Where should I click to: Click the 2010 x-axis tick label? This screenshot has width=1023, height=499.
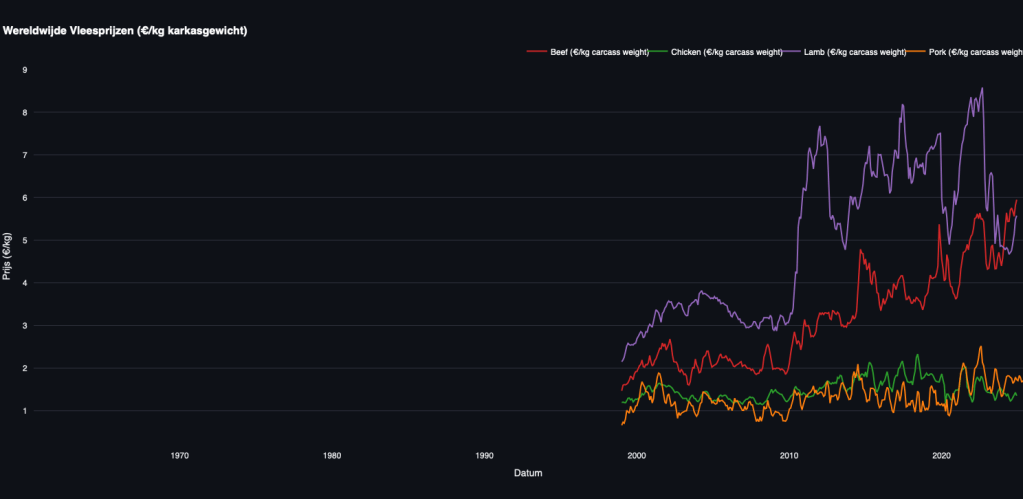pos(789,455)
